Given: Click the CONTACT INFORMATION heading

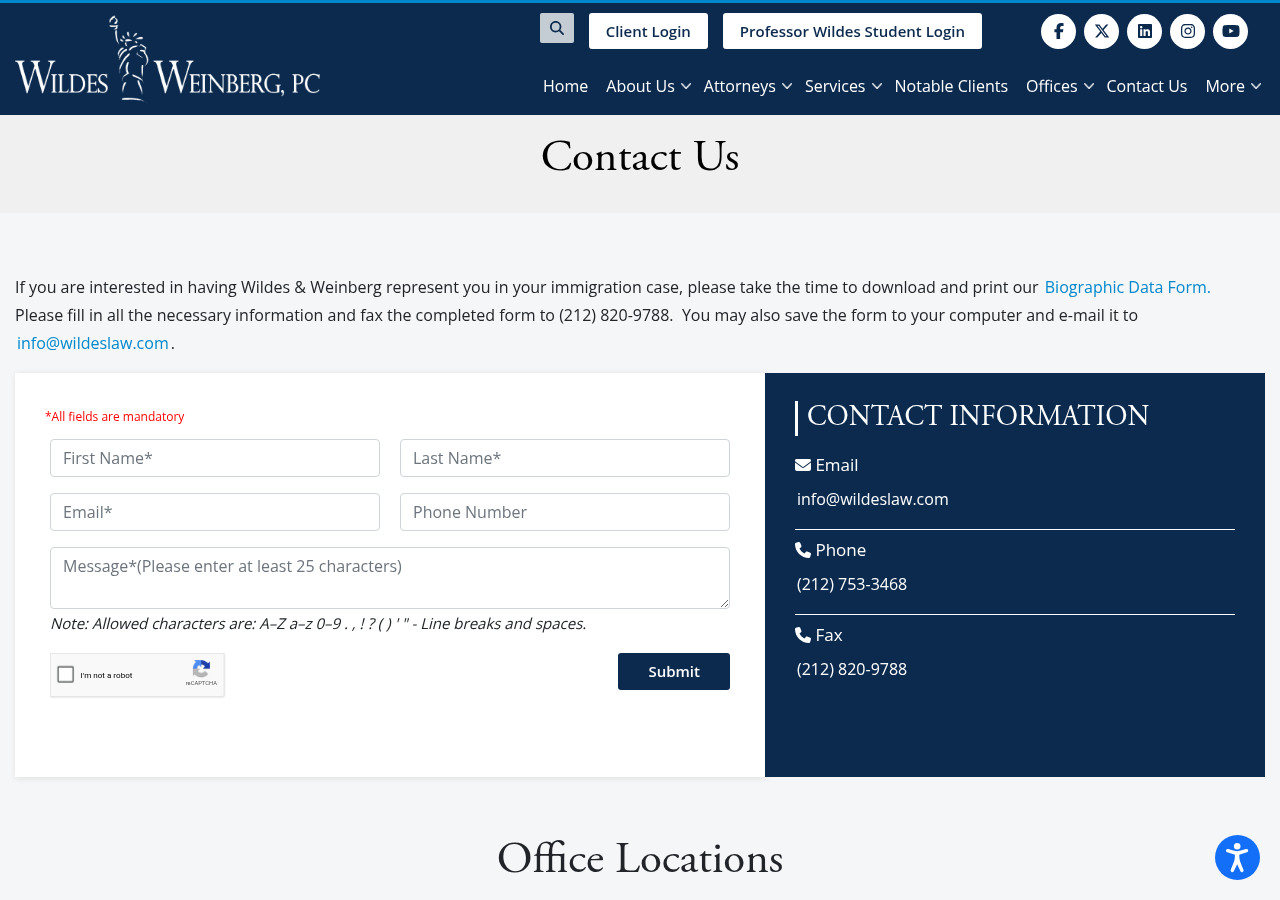Looking at the screenshot, I should click(x=978, y=416).
